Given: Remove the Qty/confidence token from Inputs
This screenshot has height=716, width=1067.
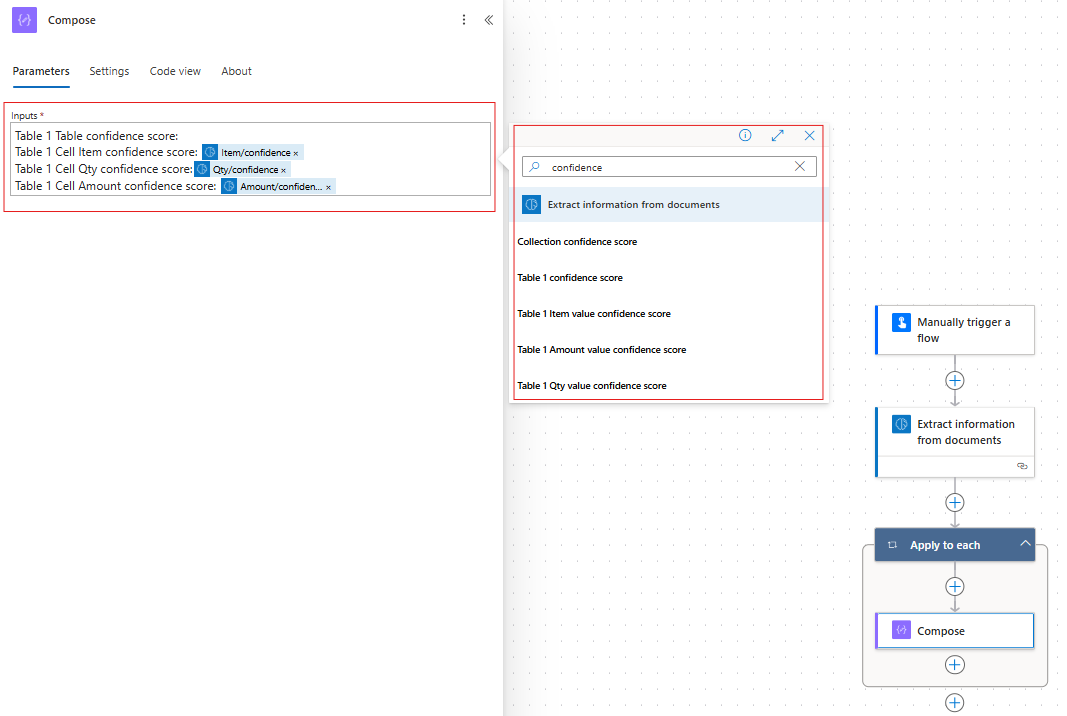Looking at the screenshot, I should coord(283,169).
